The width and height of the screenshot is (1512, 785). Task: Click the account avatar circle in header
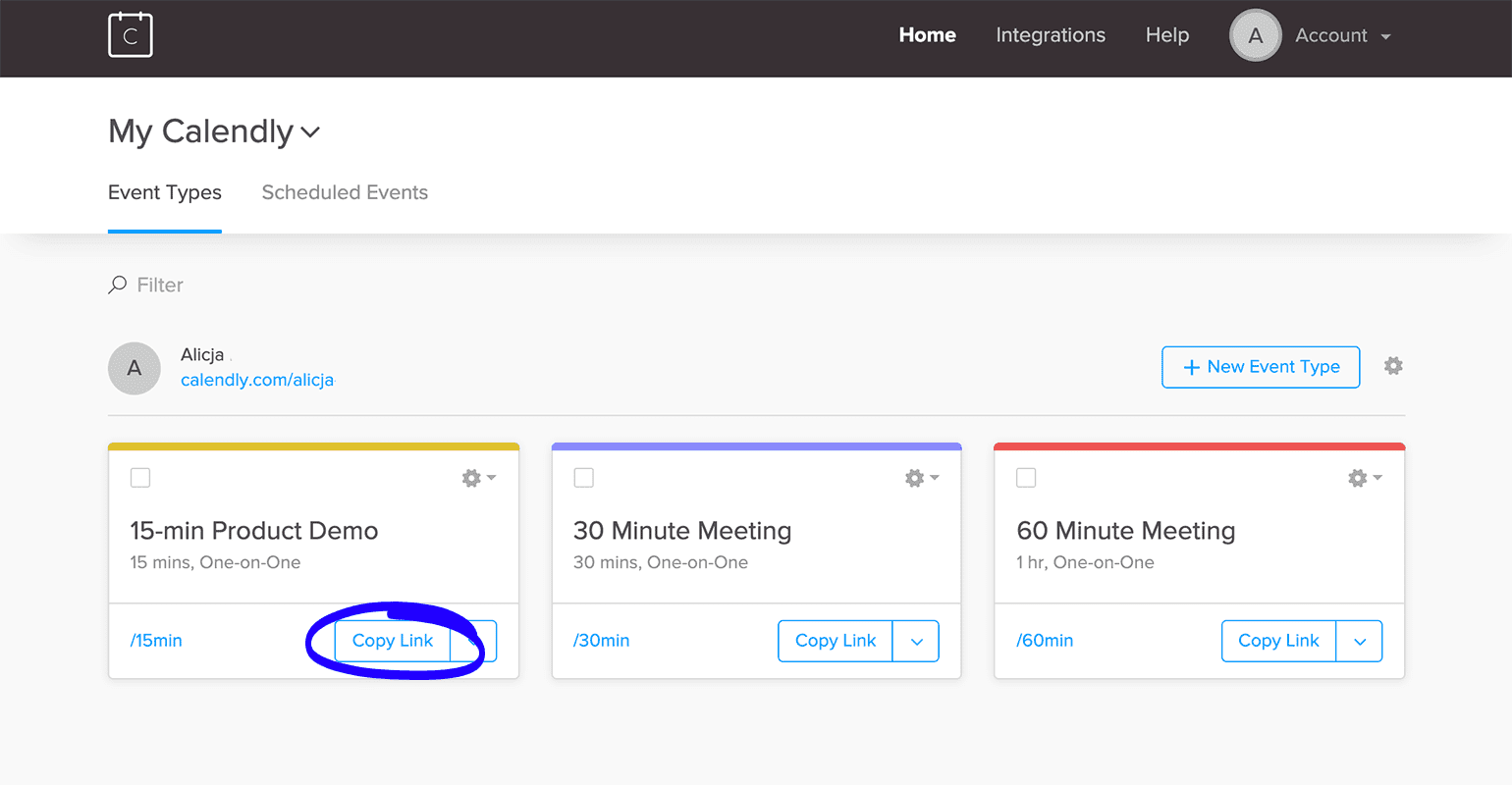(1256, 35)
